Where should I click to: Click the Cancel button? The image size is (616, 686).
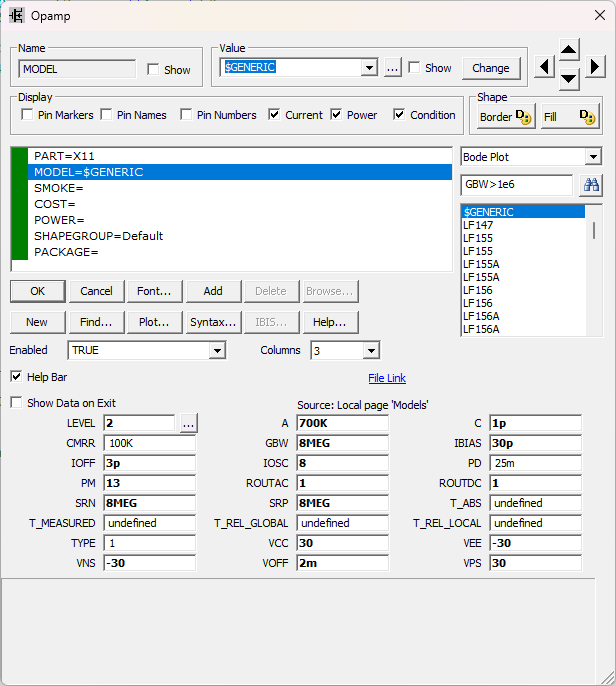pyautogui.click(x=96, y=291)
